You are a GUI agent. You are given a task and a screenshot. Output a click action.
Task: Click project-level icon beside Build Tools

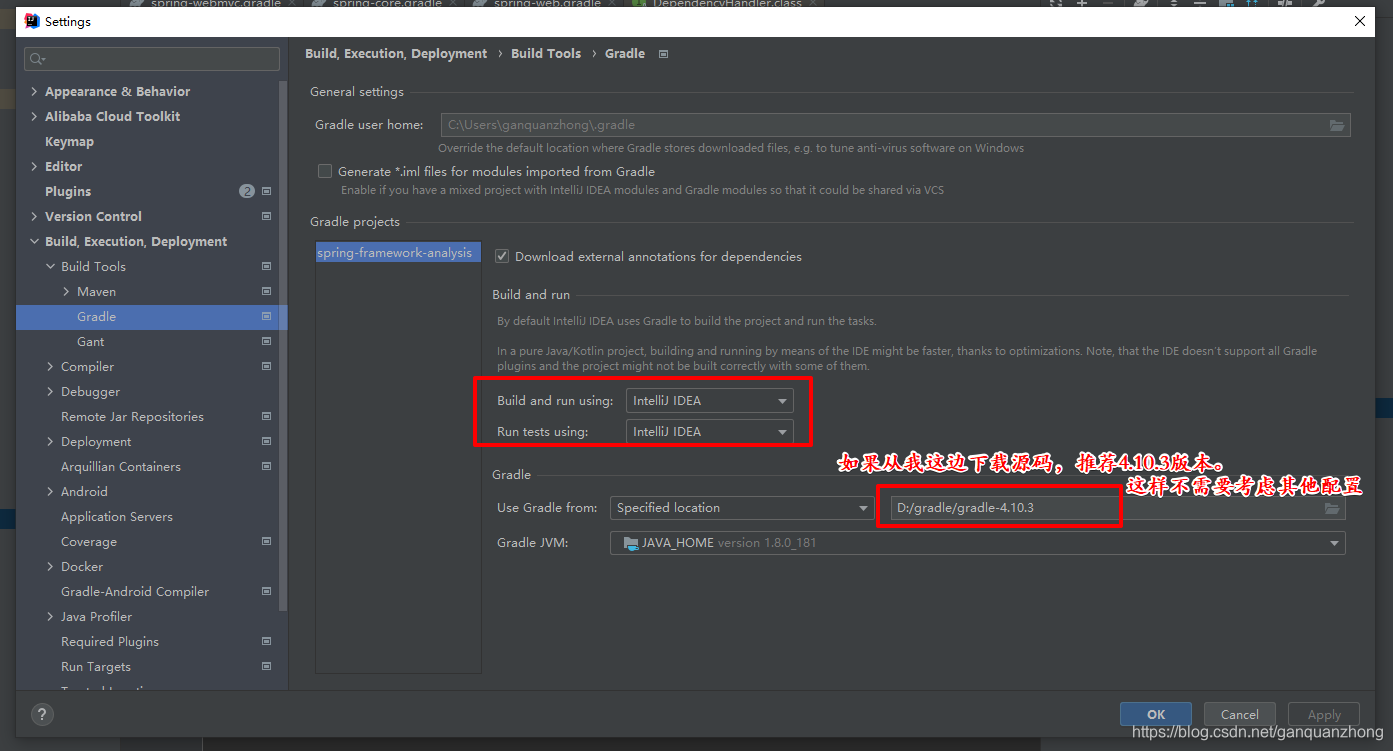pos(266,266)
